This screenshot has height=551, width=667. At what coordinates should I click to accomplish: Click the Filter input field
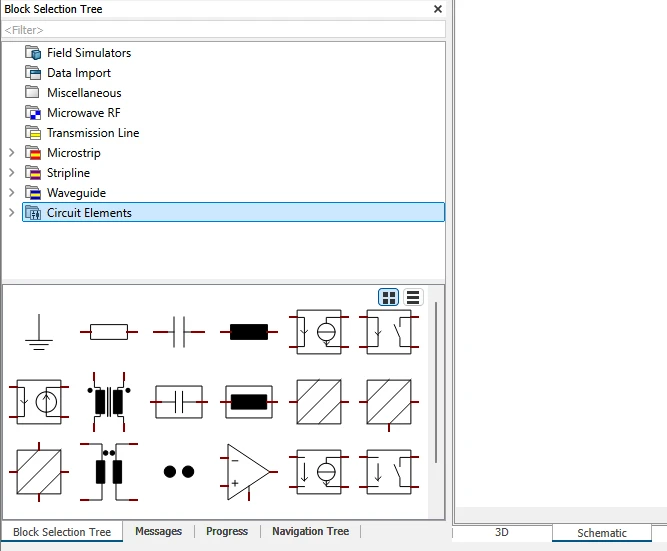[224, 30]
